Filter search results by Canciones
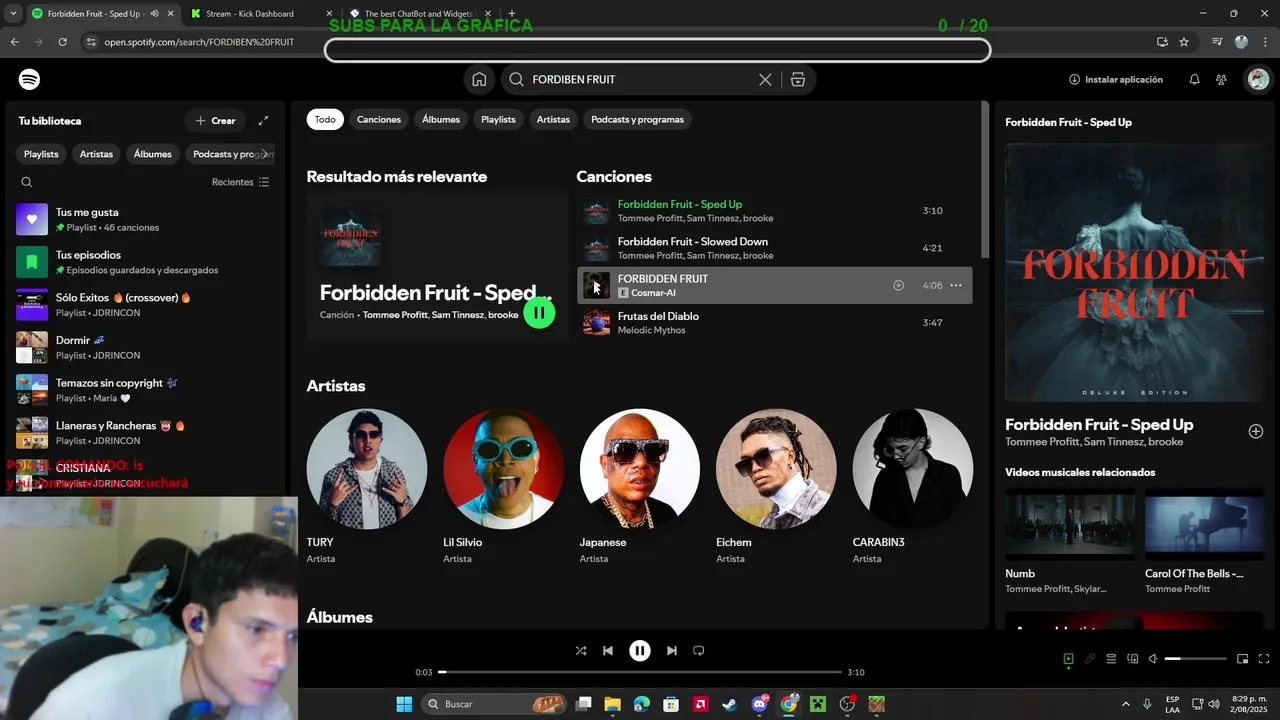 pos(379,119)
